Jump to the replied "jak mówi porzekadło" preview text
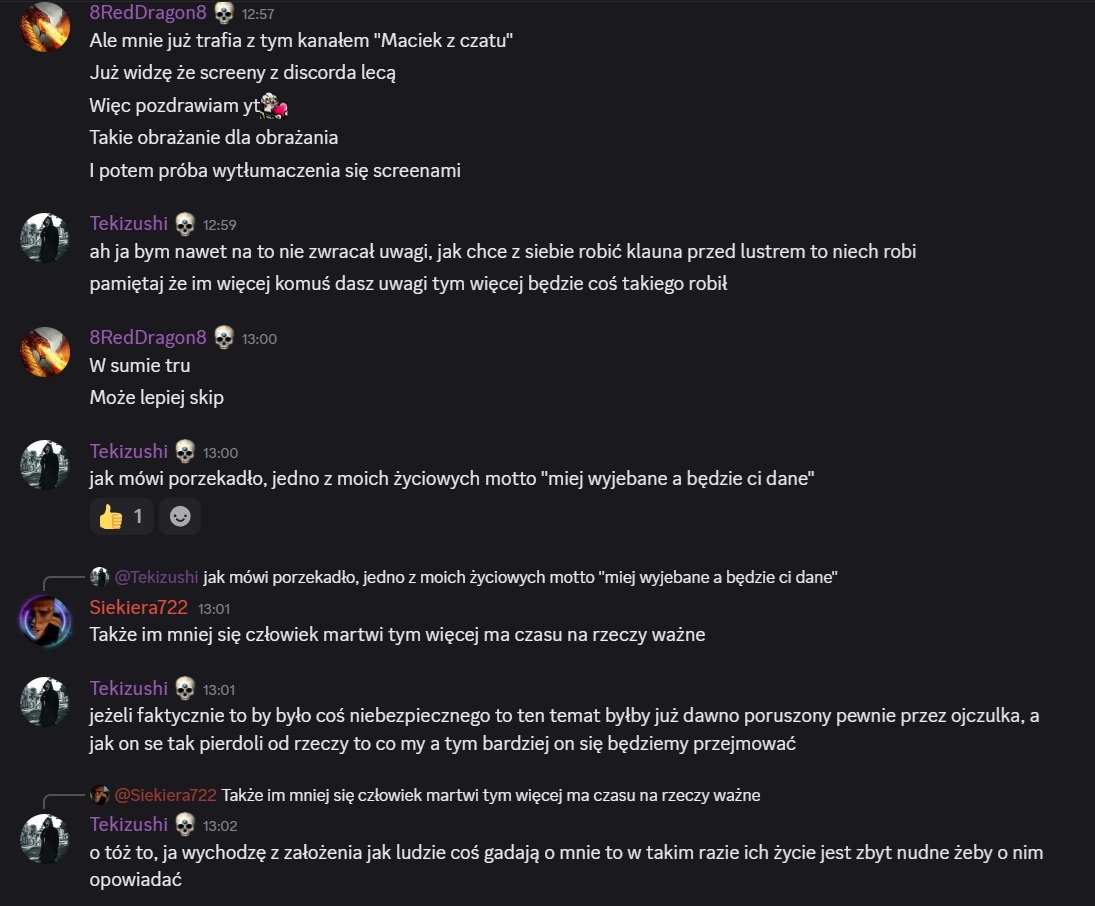The height and width of the screenshot is (906, 1095). click(520, 577)
